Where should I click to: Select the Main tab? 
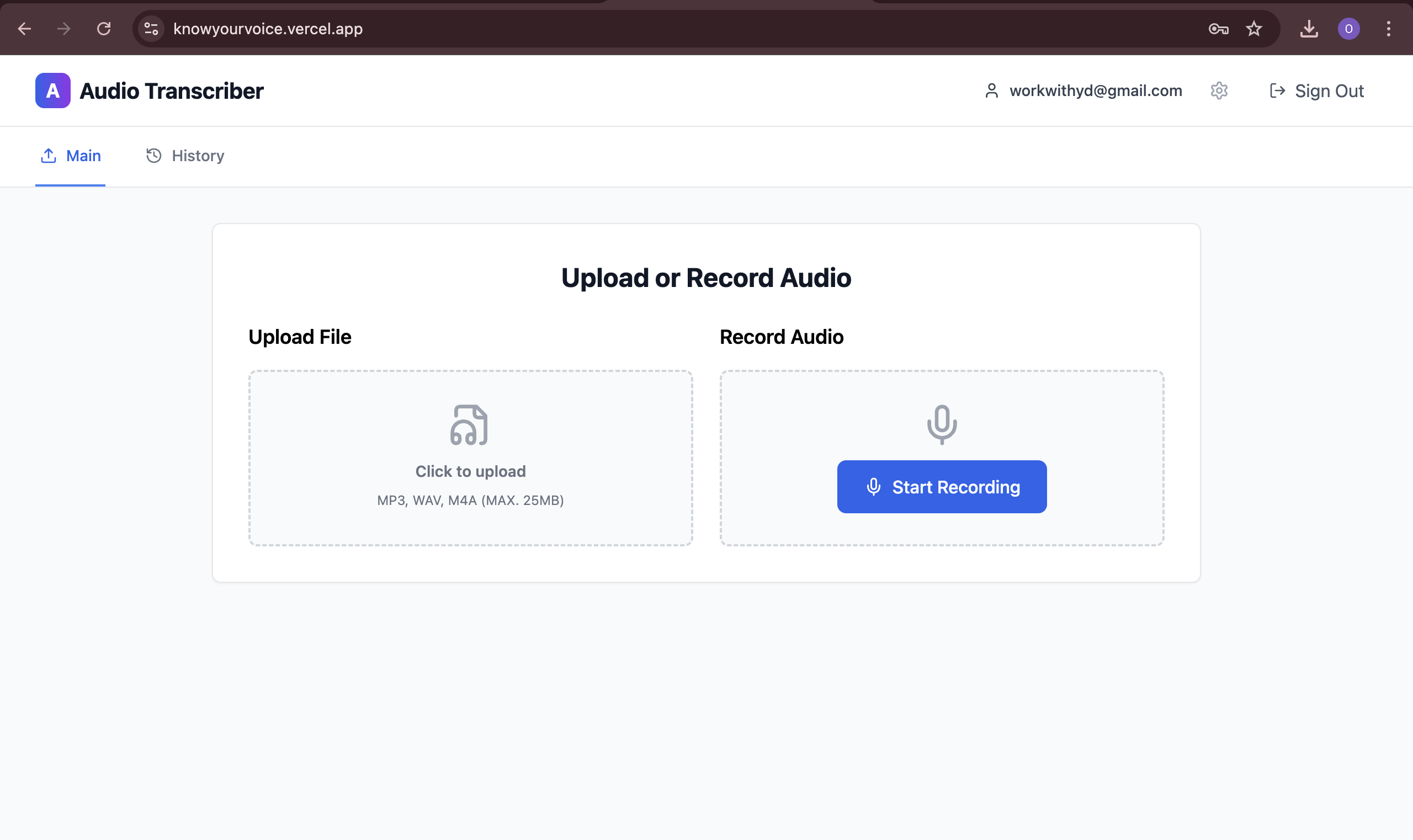(71, 156)
